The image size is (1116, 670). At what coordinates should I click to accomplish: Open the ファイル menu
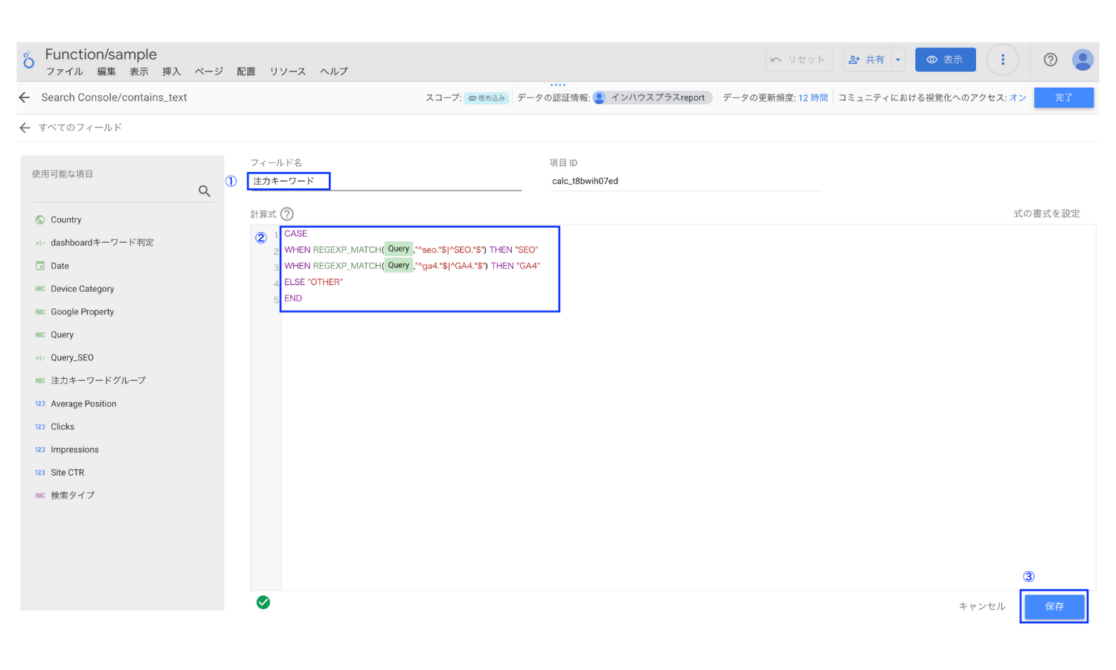pyautogui.click(x=64, y=72)
